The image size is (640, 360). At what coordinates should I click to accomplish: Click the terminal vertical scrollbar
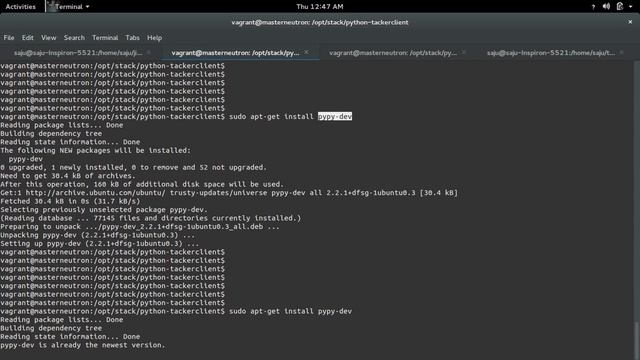[x=637, y=340]
